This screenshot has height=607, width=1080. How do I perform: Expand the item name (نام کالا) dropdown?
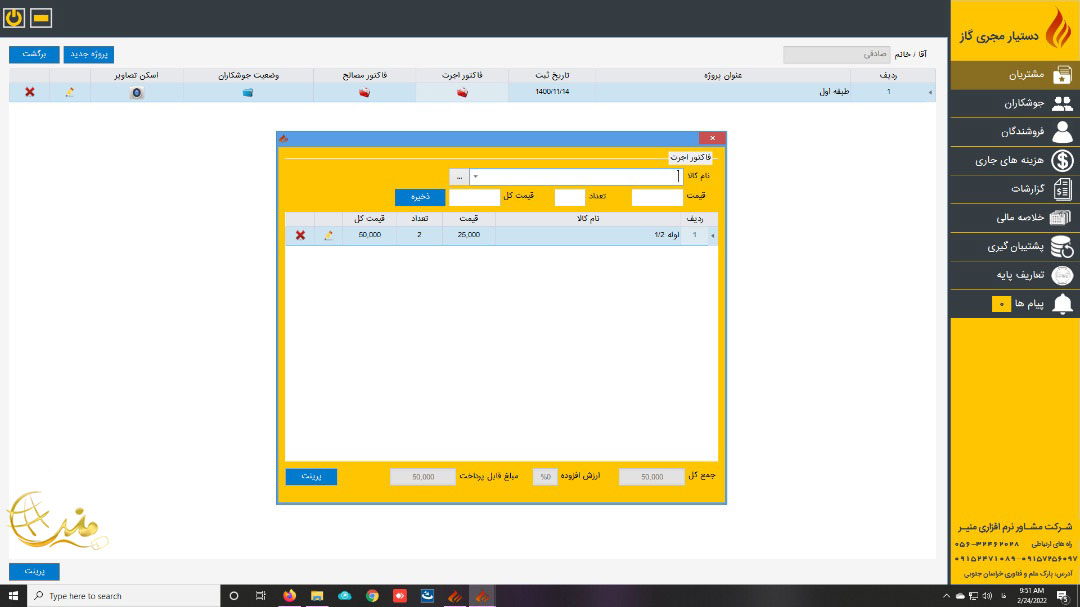(x=476, y=177)
